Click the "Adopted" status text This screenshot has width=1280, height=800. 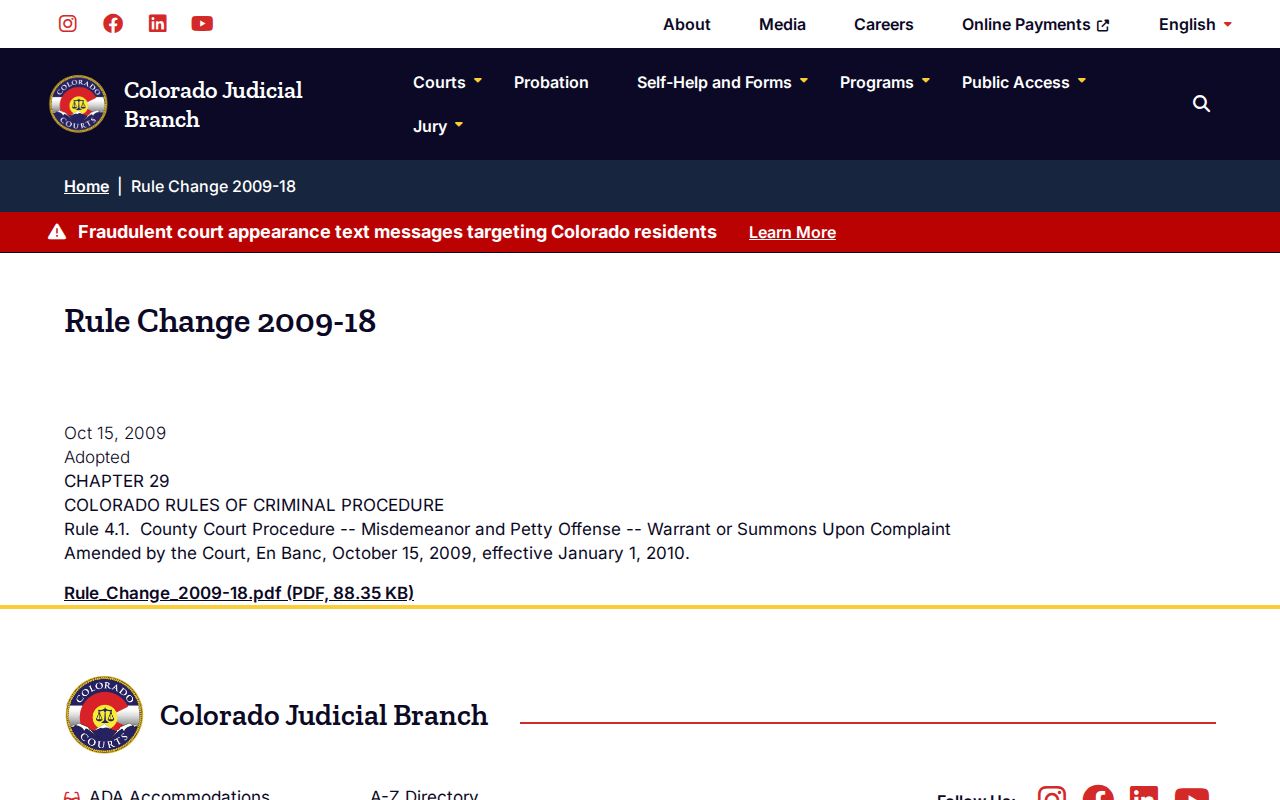97,457
